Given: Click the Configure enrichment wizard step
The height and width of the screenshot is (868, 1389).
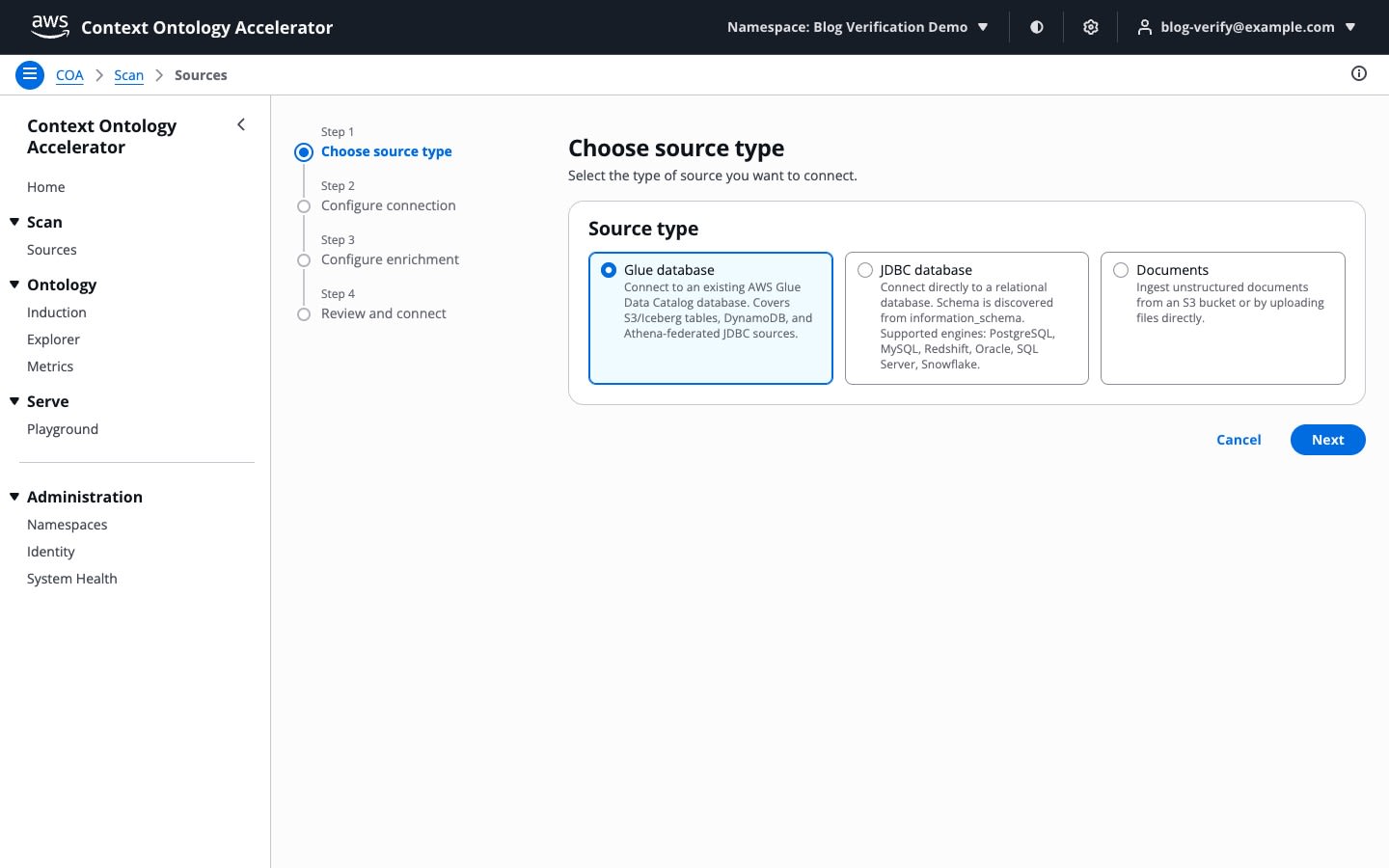Looking at the screenshot, I should (x=390, y=259).
